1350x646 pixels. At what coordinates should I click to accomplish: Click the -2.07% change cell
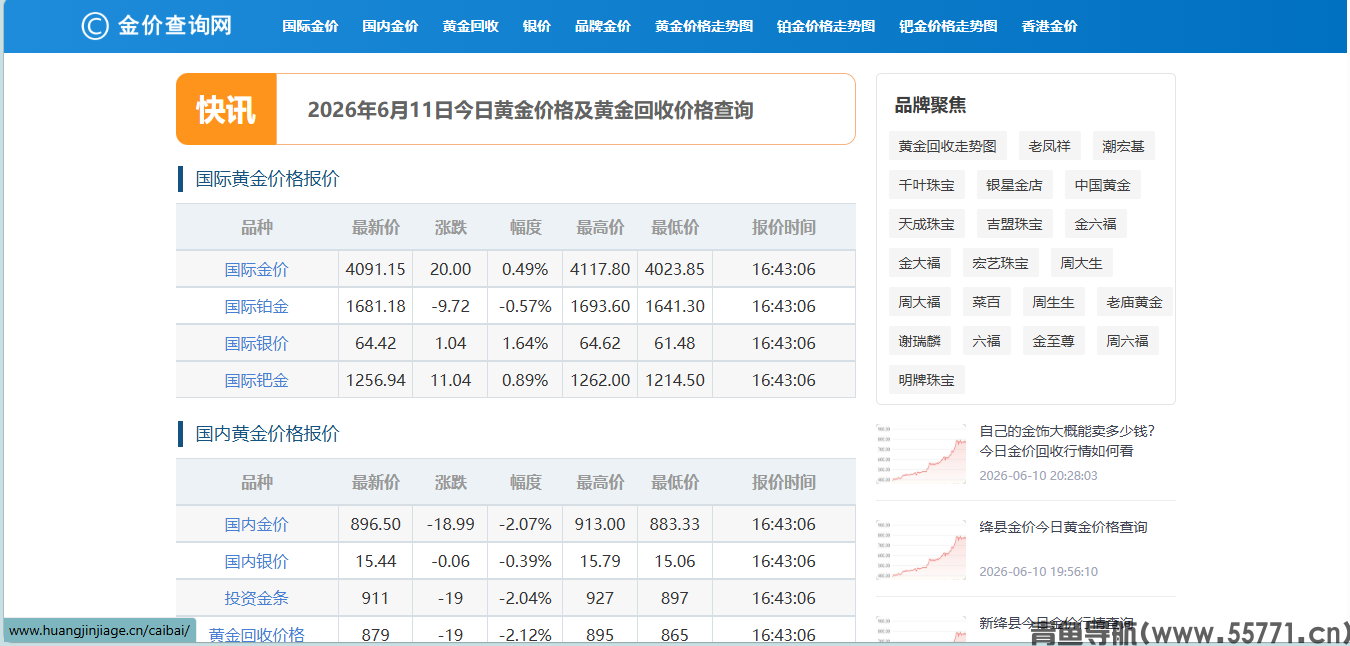(526, 524)
